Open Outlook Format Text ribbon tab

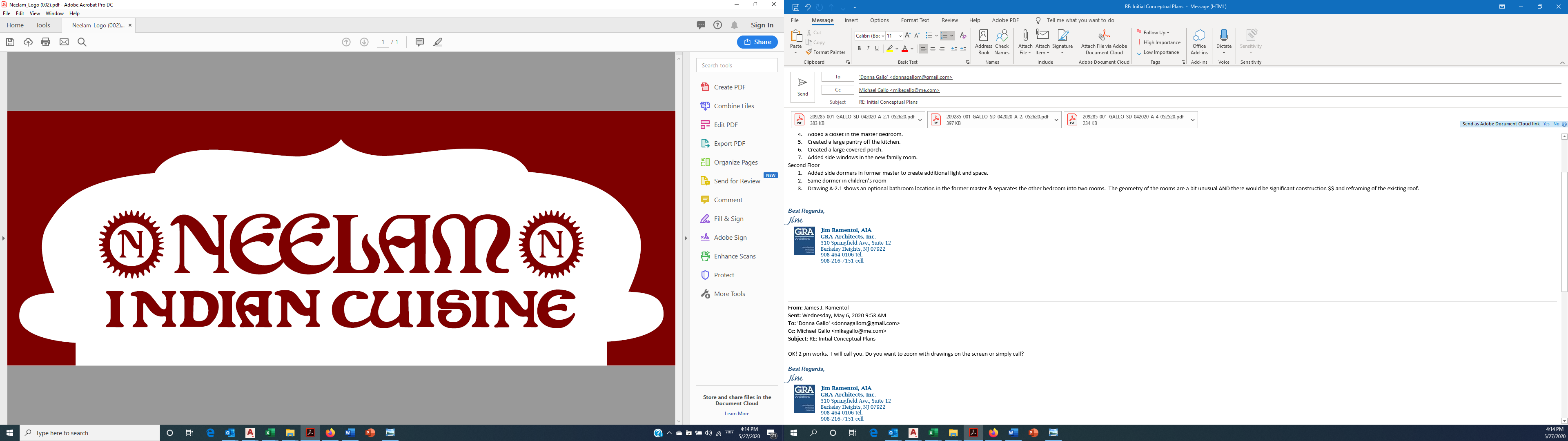pos(914,20)
